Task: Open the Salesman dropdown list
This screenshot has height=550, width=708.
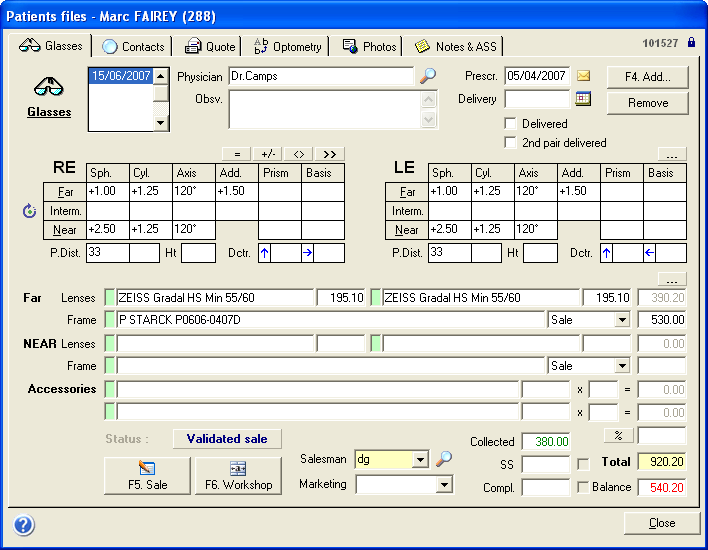Action: coord(420,460)
